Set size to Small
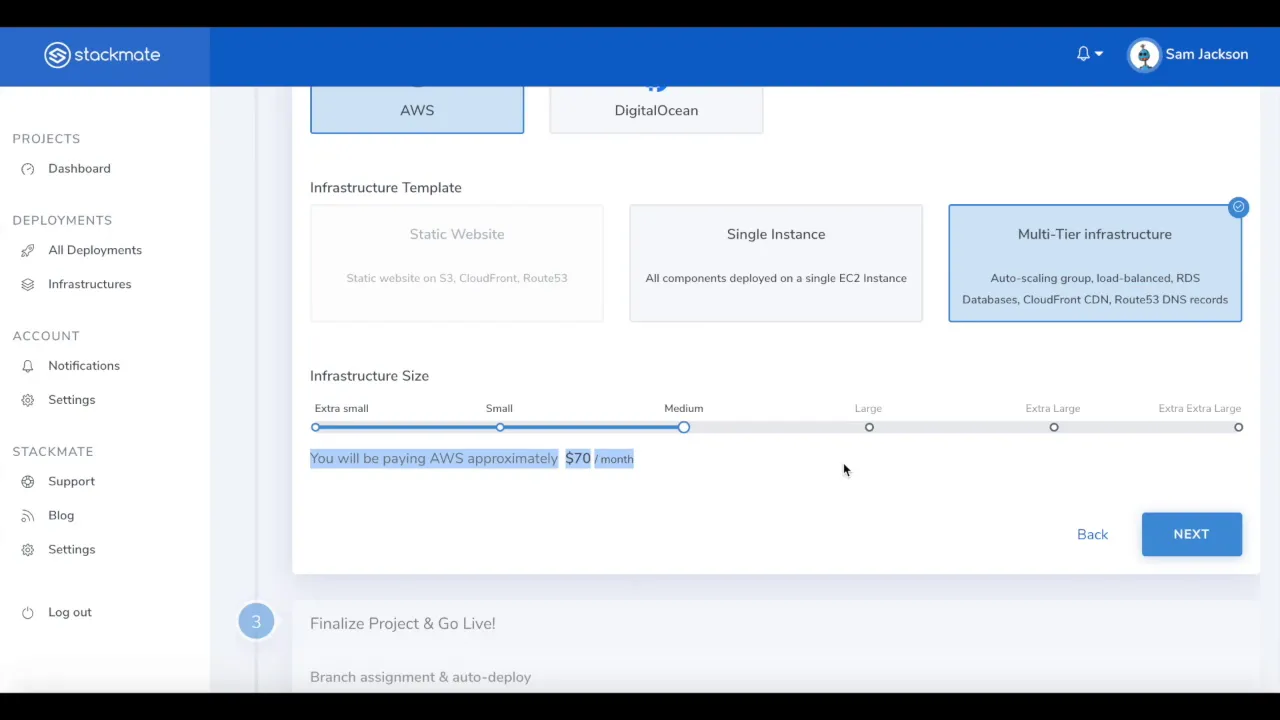The height and width of the screenshot is (720, 1280). [500, 427]
